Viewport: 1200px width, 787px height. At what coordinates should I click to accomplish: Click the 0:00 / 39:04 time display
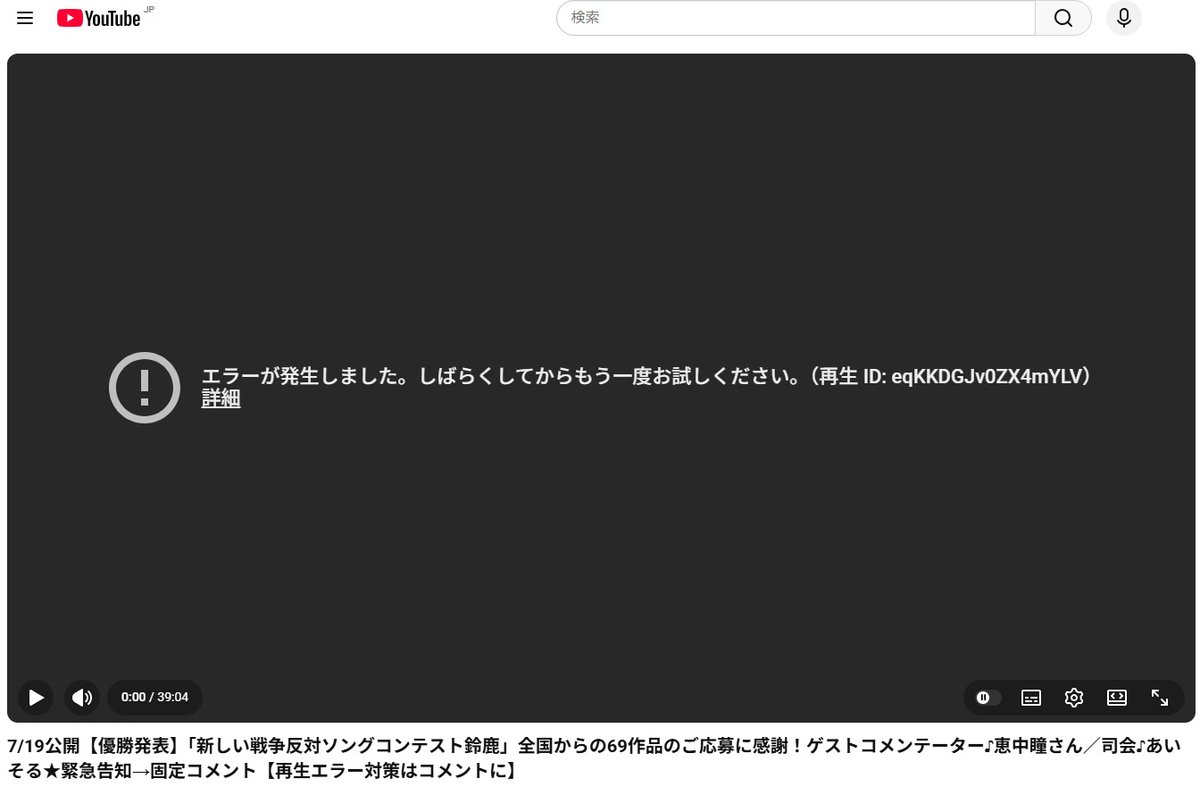coord(155,698)
